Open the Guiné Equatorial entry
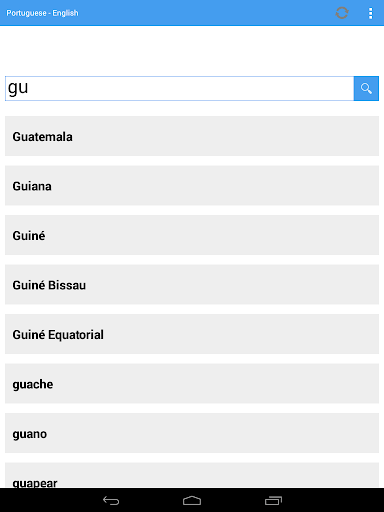Screen dimensions: 384x512 point(192,334)
